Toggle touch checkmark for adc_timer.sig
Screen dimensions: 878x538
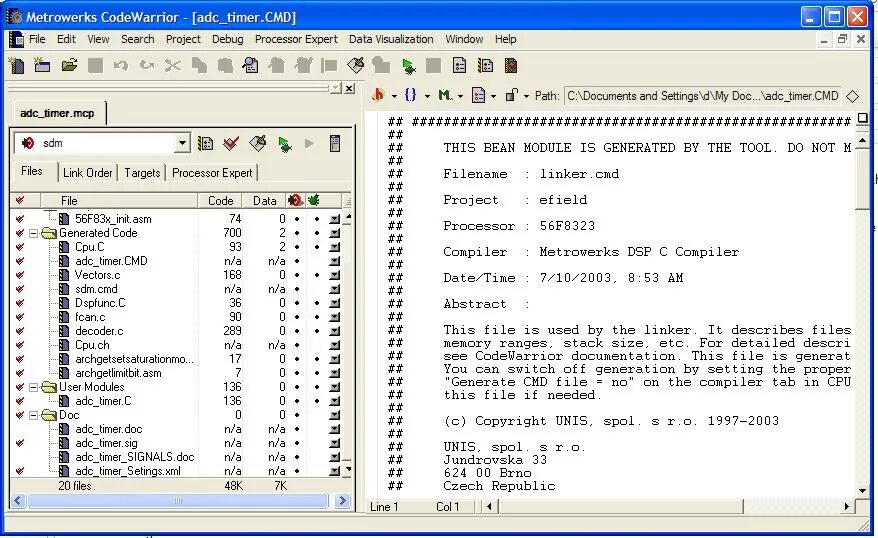coord(20,443)
